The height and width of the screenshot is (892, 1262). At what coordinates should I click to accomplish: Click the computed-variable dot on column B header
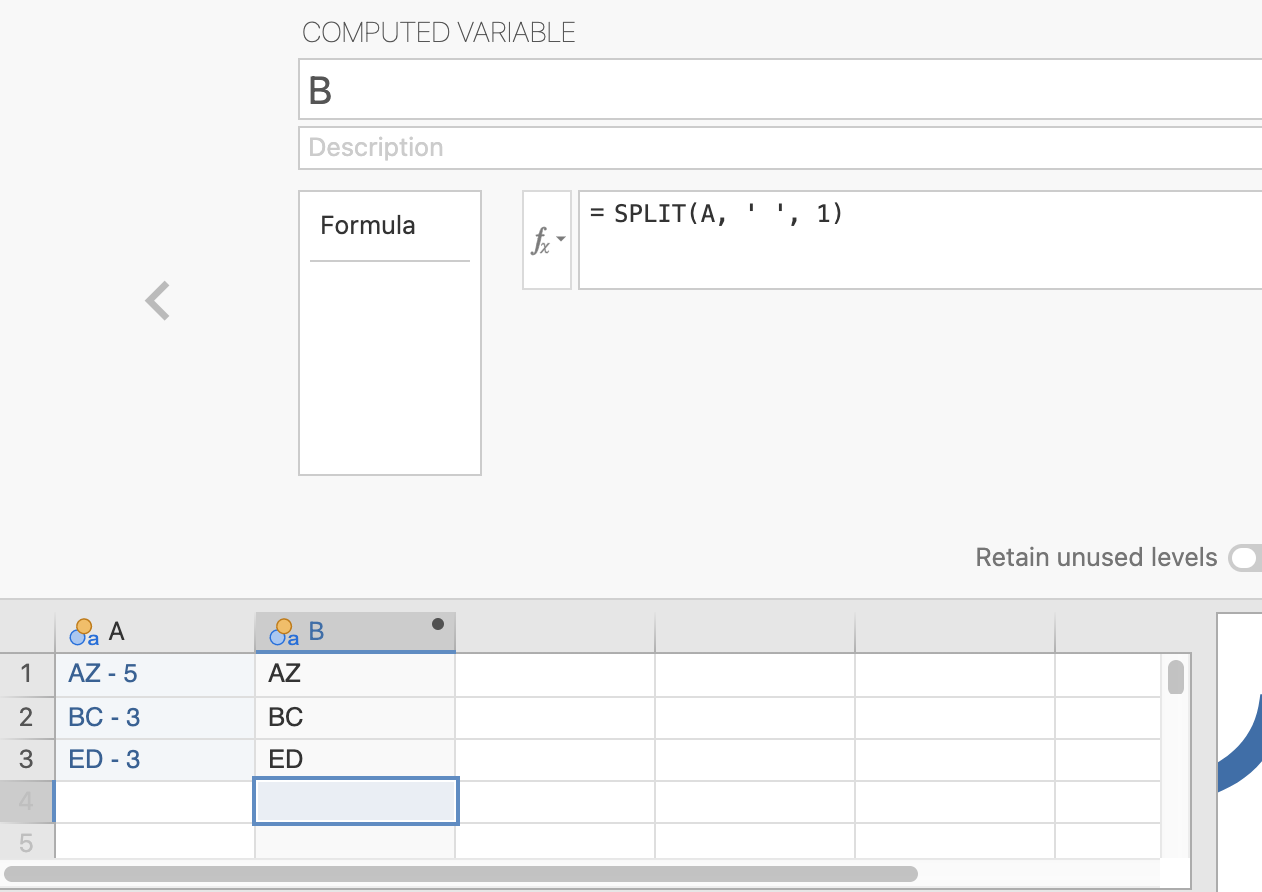[437, 625]
